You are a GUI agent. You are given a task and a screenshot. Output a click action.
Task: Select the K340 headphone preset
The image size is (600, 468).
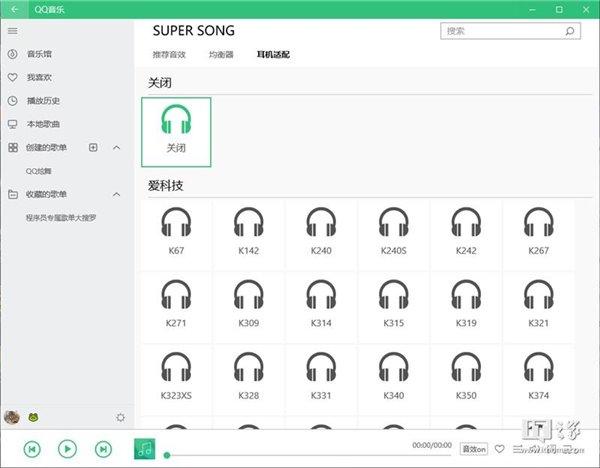coord(393,379)
